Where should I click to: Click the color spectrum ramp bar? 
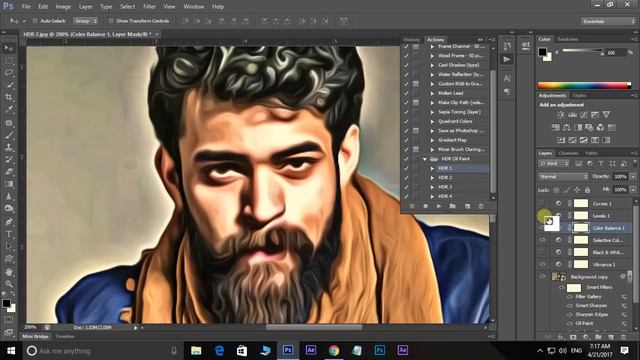(584, 85)
